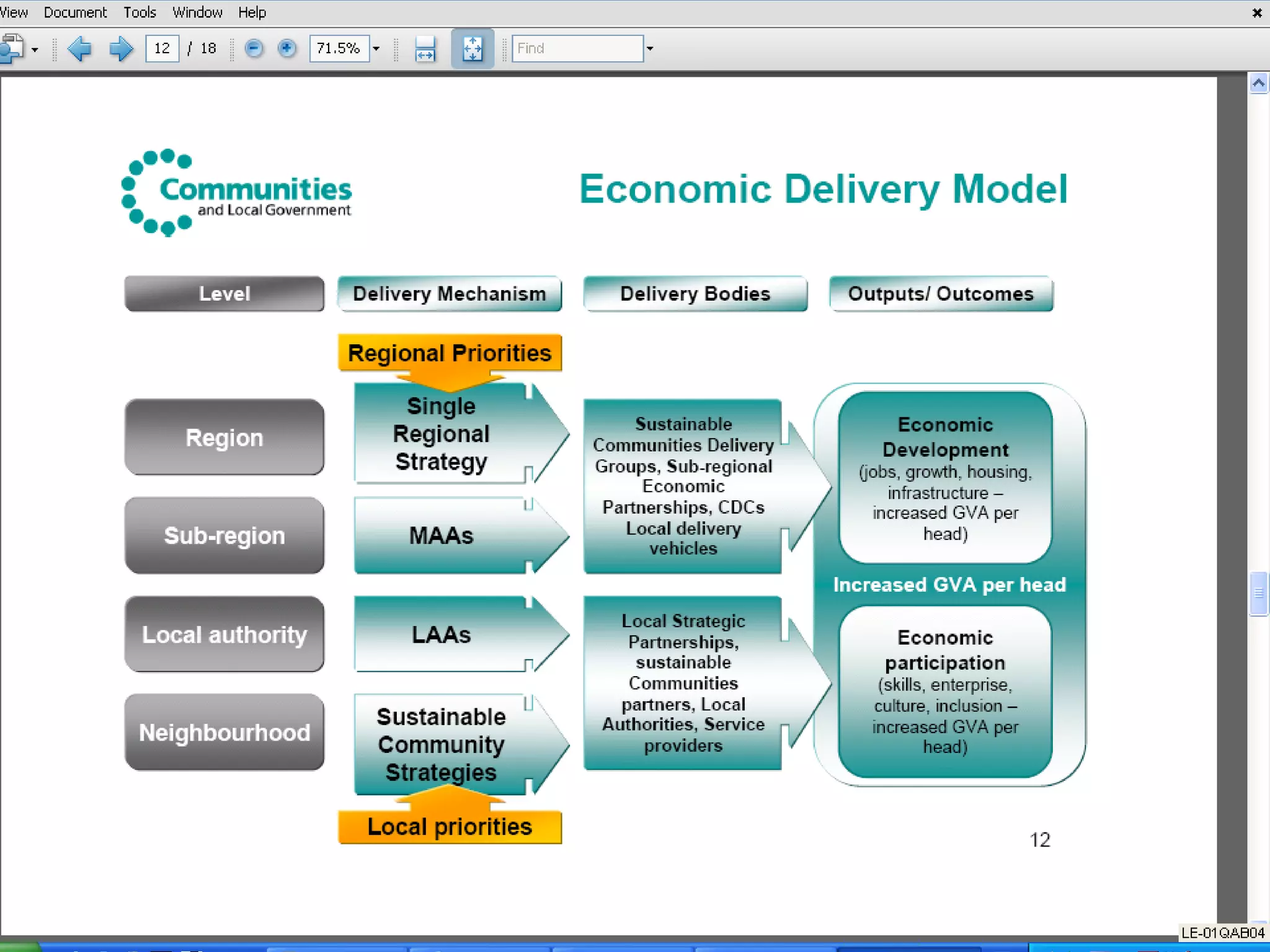Screen dimensions: 1270x952
Task: Toggle the fit full page icon
Action: pos(472,48)
